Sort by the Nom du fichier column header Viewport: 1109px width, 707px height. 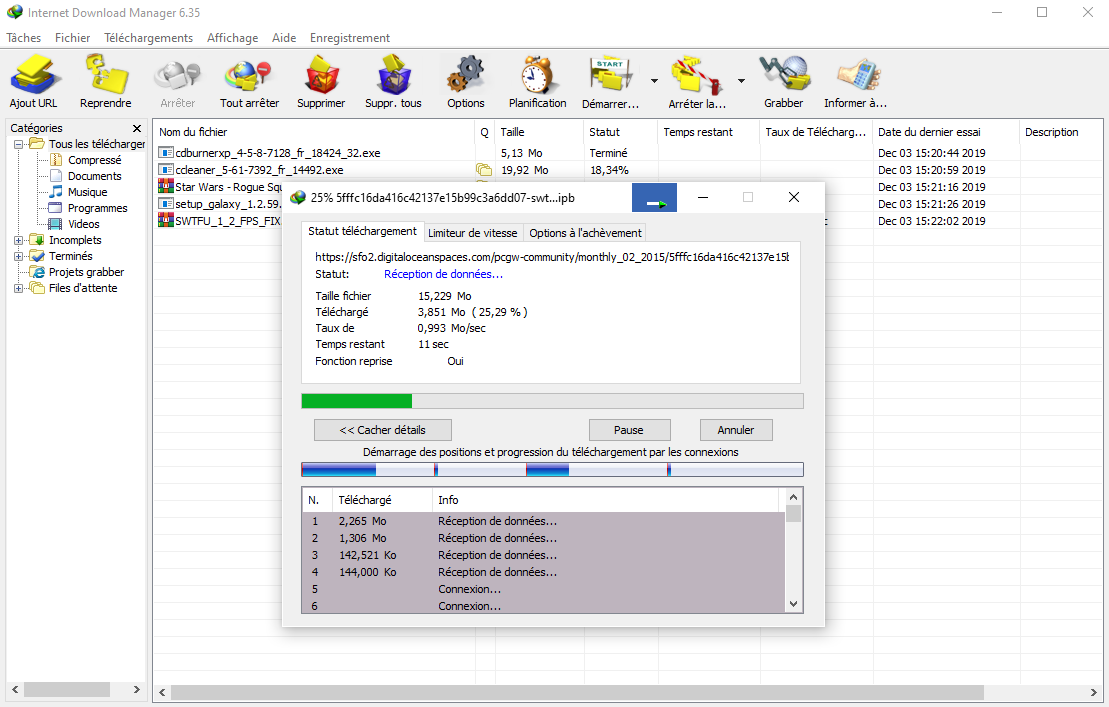click(314, 132)
